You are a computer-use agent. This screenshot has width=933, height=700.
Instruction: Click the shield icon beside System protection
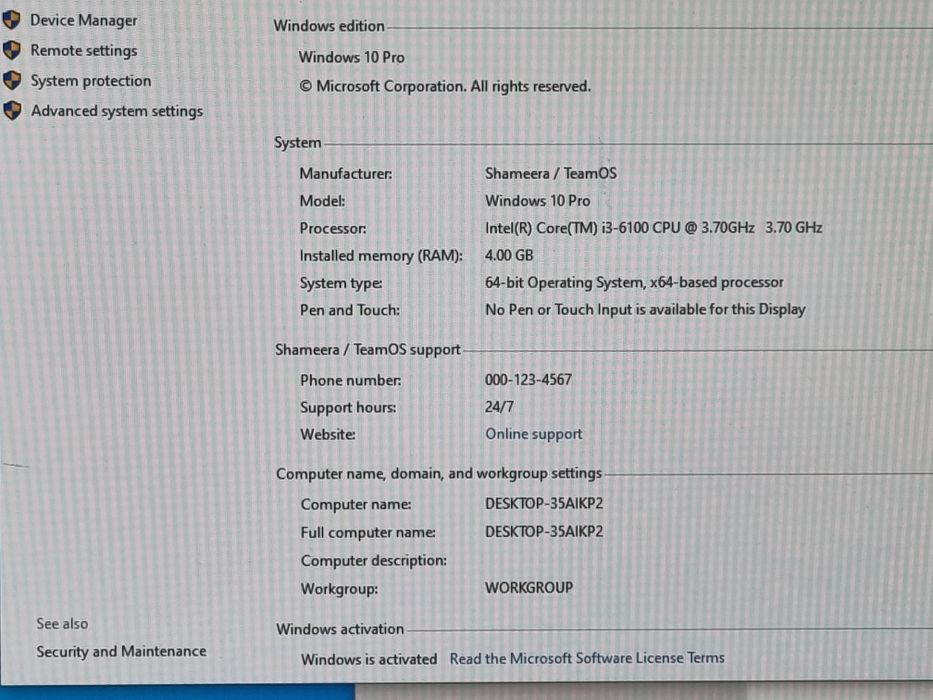(x=12, y=80)
